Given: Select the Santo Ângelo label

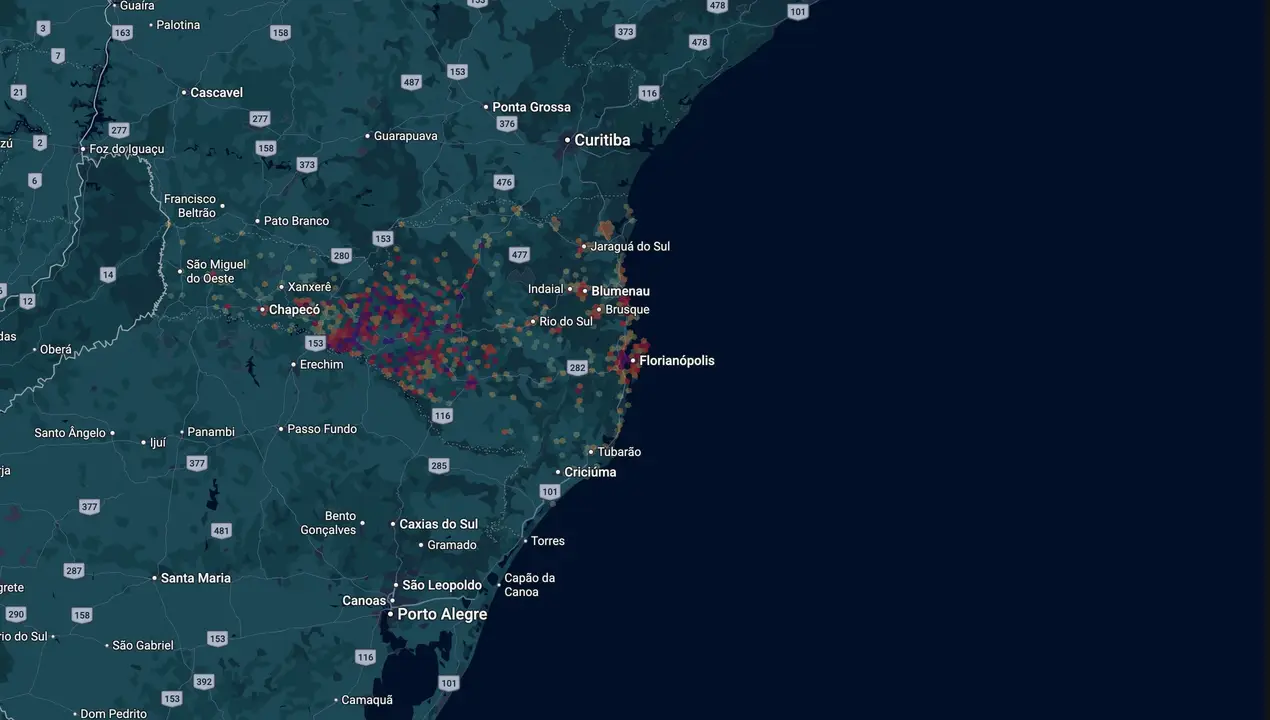Looking at the screenshot, I should (x=70, y=433).
